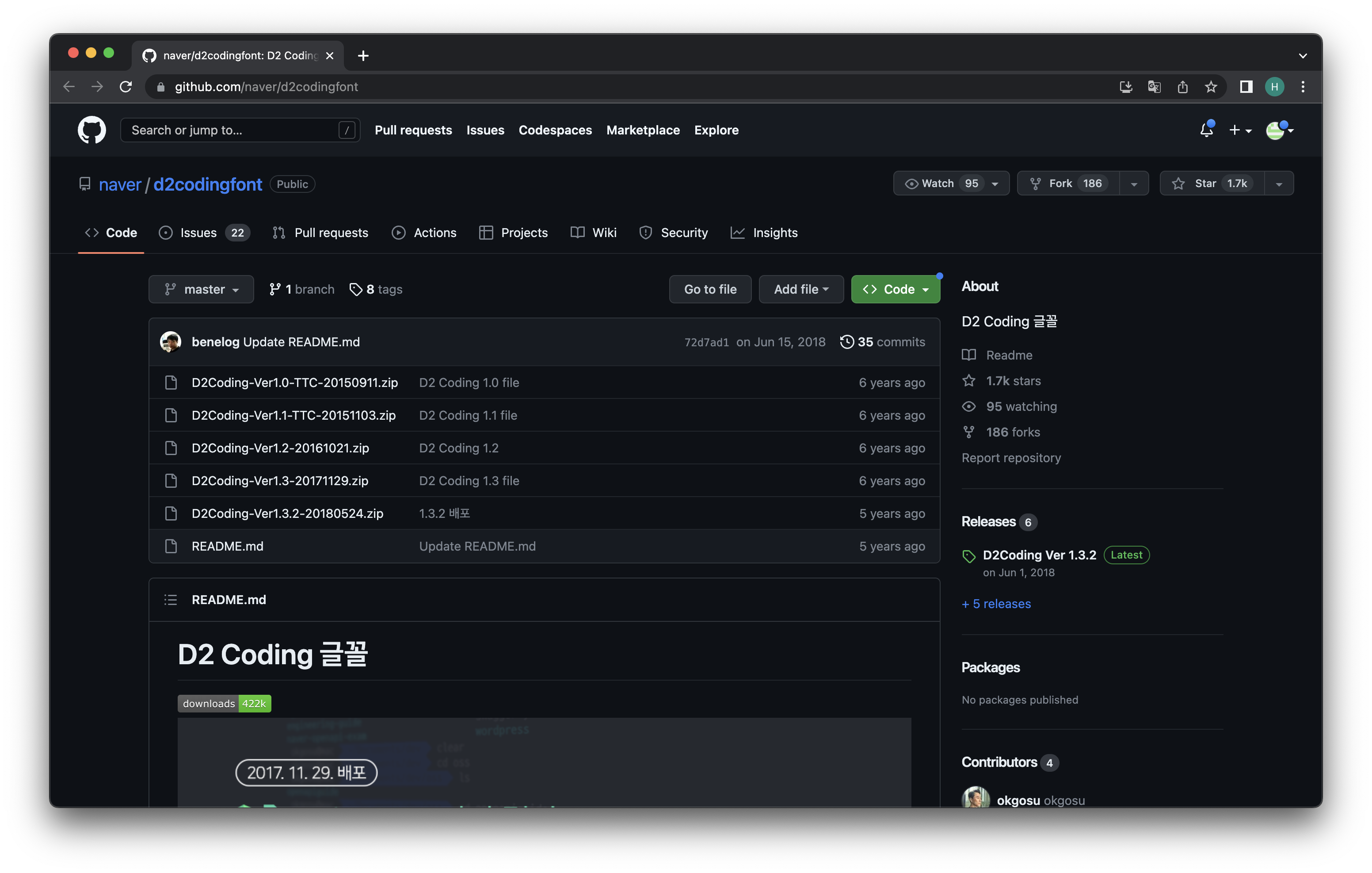Open D2Coding-Ver1.3.2-20180524.zip file
This screenshot has width=1372, height=873.
287,514
